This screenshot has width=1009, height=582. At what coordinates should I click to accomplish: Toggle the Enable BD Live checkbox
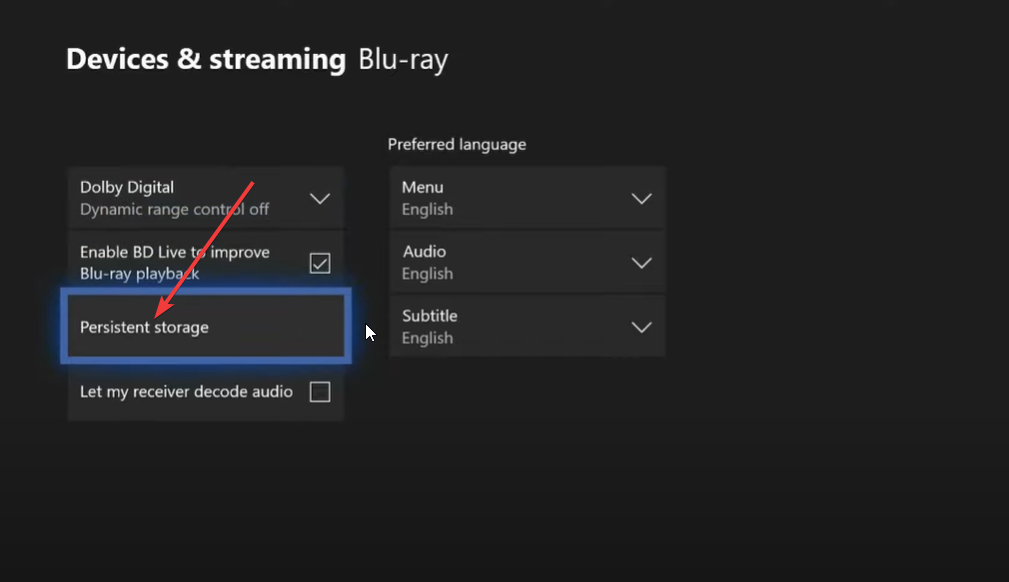pyautogui.click(x=320, y=263)
